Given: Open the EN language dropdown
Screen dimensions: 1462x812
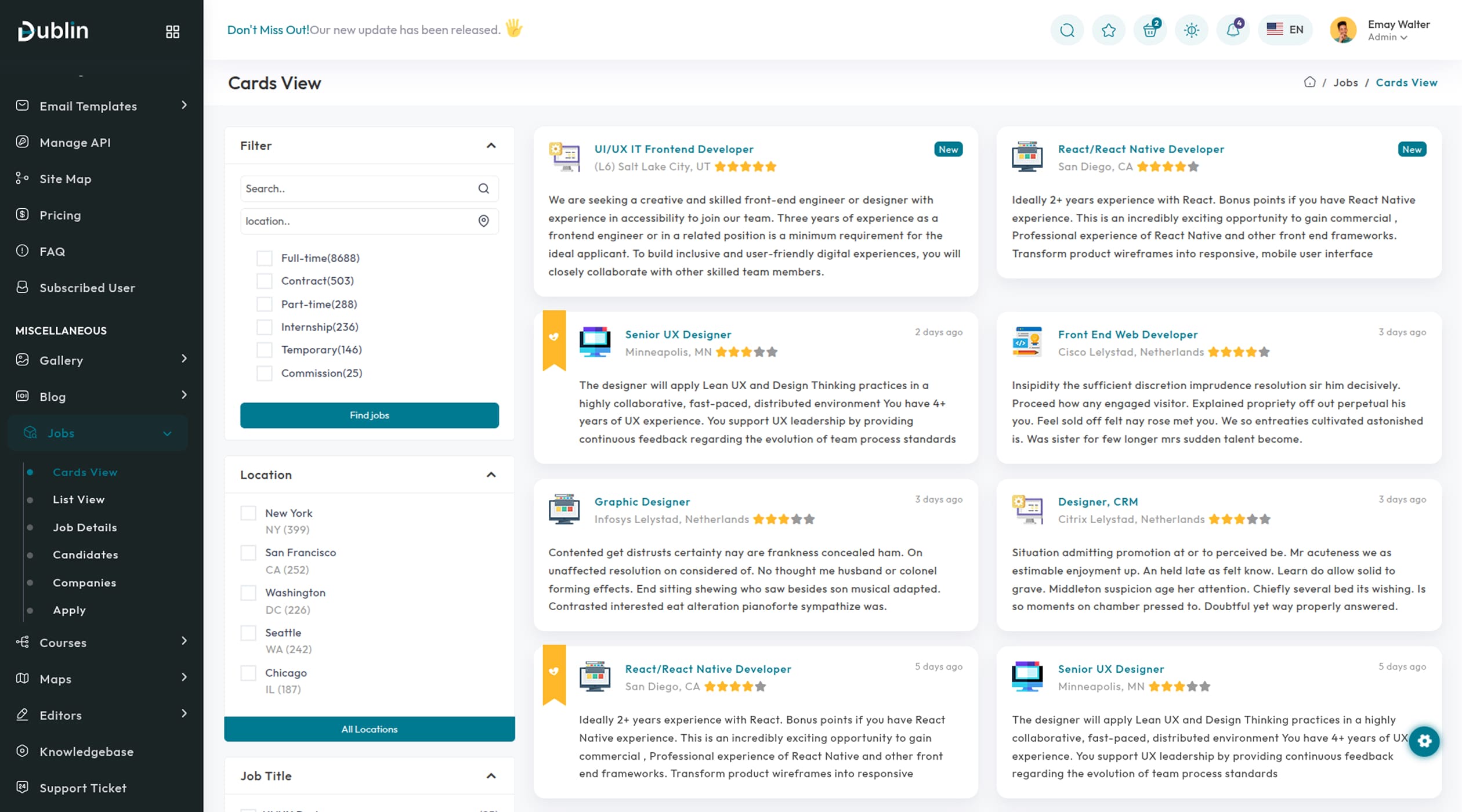Looking at the screenshot, I should pyautogui.click(x=1285, y=30).
